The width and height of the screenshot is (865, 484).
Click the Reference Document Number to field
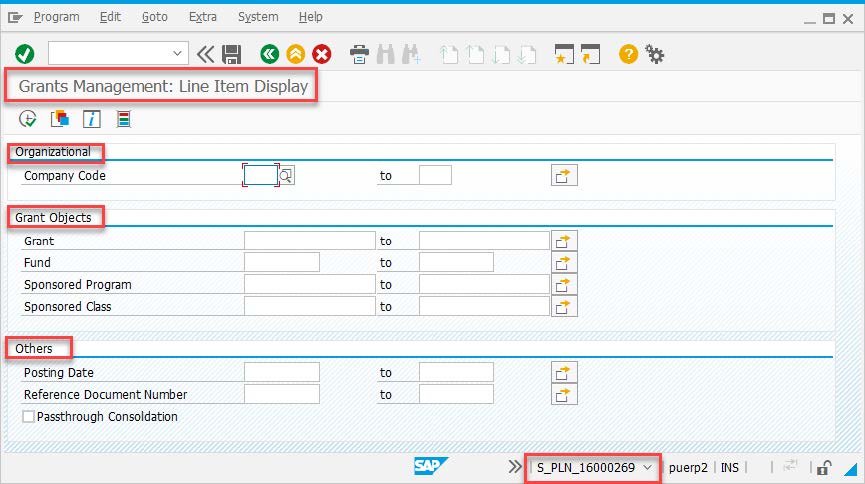coord(456,394)
